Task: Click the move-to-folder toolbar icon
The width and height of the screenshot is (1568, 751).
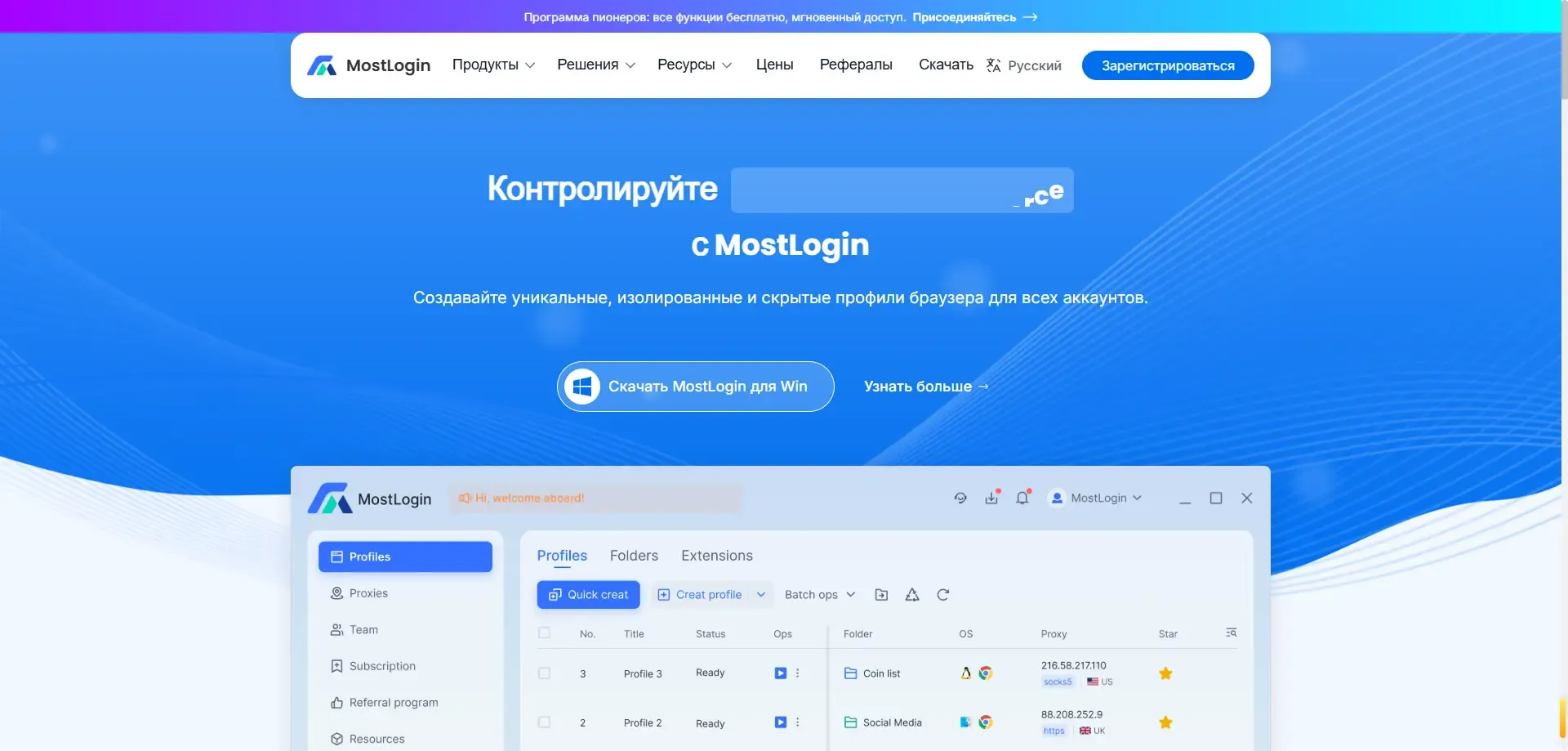Action: [x=881, y=595]
